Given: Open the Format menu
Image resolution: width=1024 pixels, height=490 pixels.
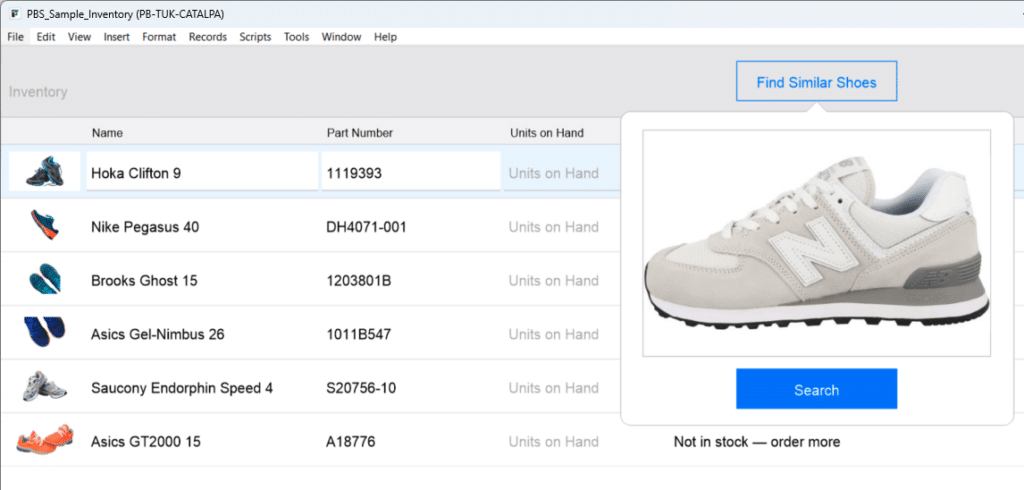Looking at the screenshot, I should point(159,37).
